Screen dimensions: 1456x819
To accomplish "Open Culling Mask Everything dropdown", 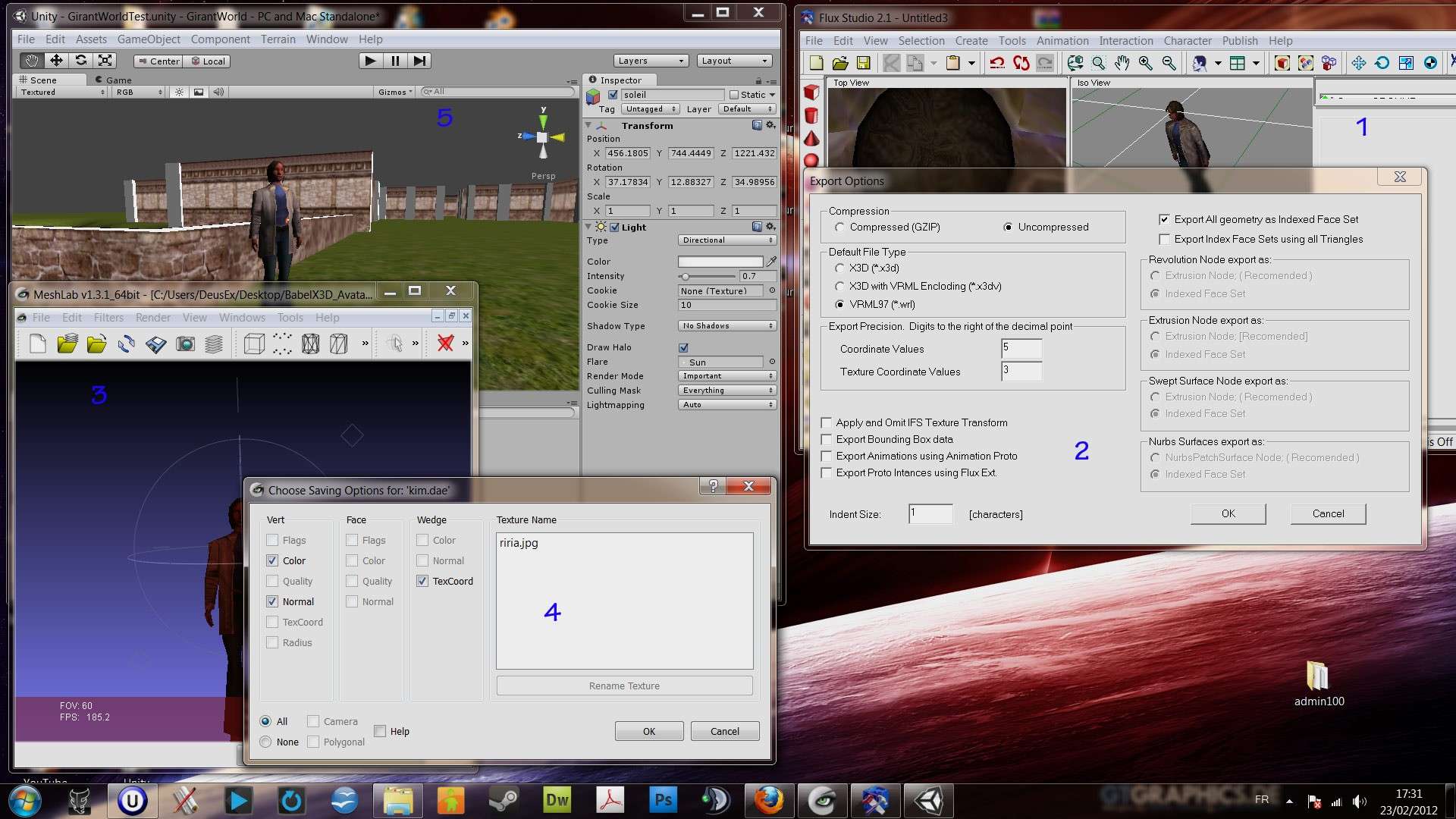I will pyautogui.click(x=726, y=391).
